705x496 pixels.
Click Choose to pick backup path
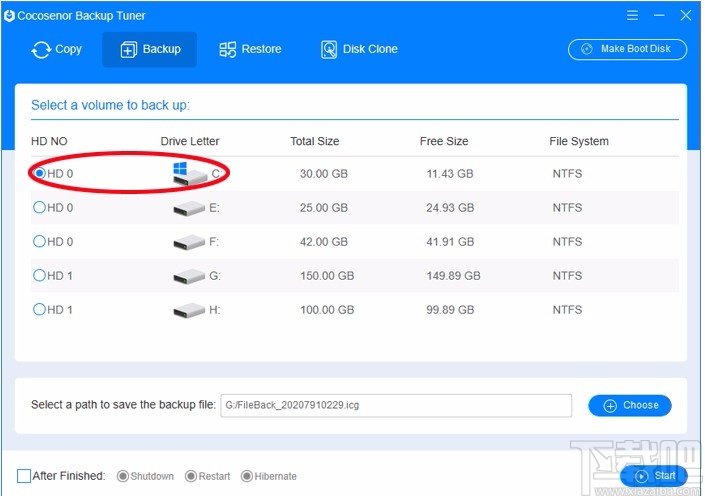[x=630, y=405]
